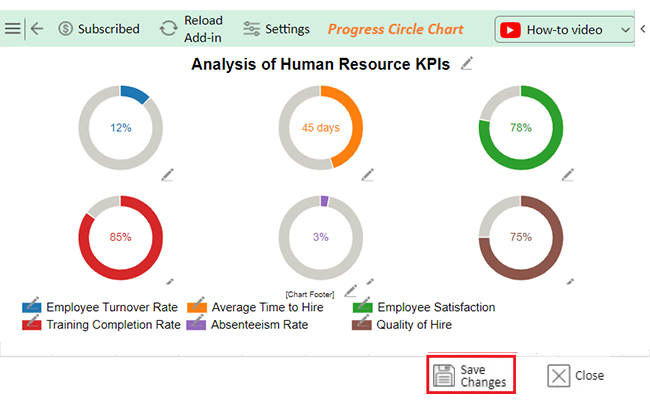Click the Subscribed dollar icon
The width and height of the screenshot is (650, 404).
click(x=65, y=29)
